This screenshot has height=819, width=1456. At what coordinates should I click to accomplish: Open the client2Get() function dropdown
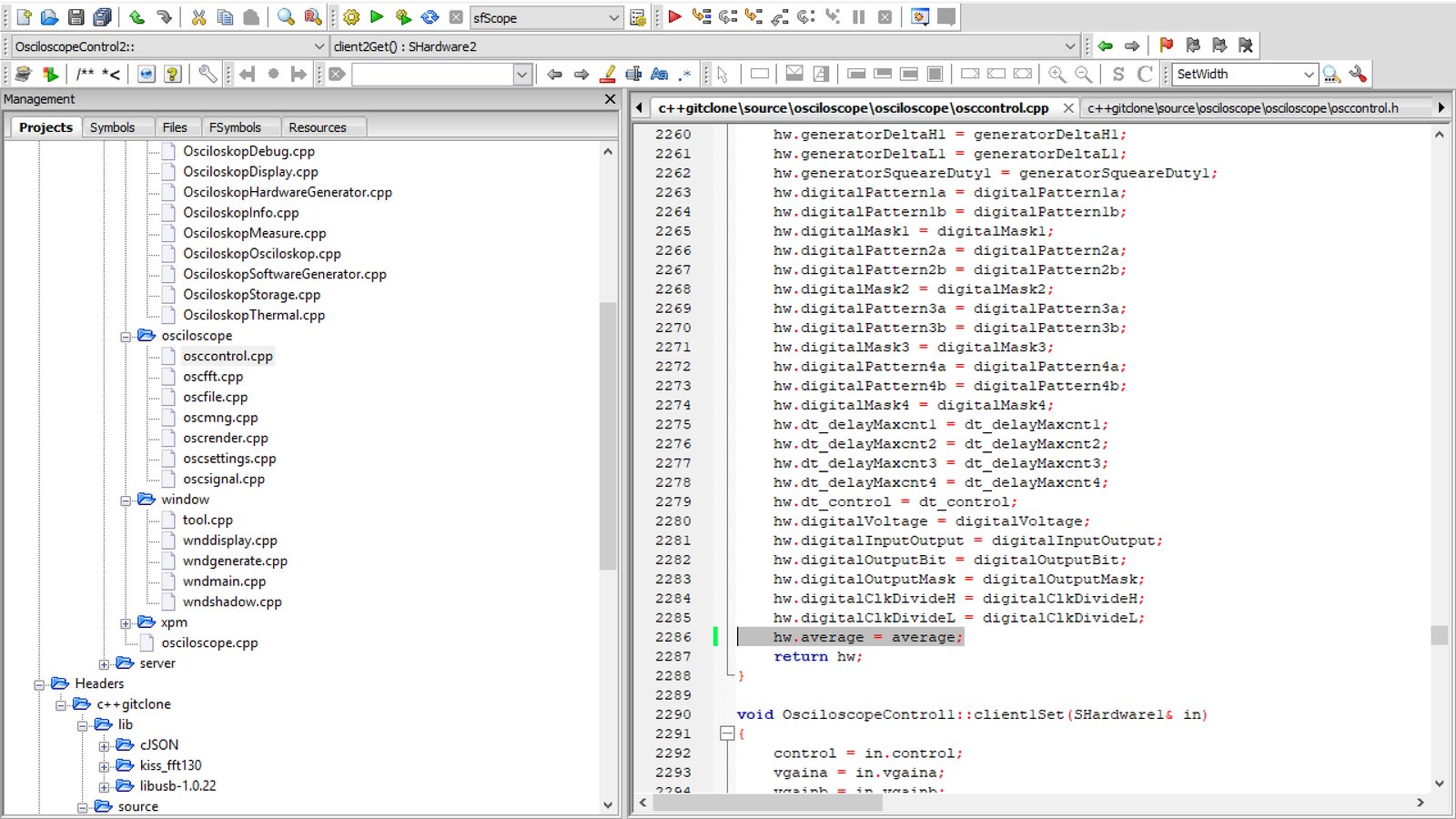(x=1070, y=45)
